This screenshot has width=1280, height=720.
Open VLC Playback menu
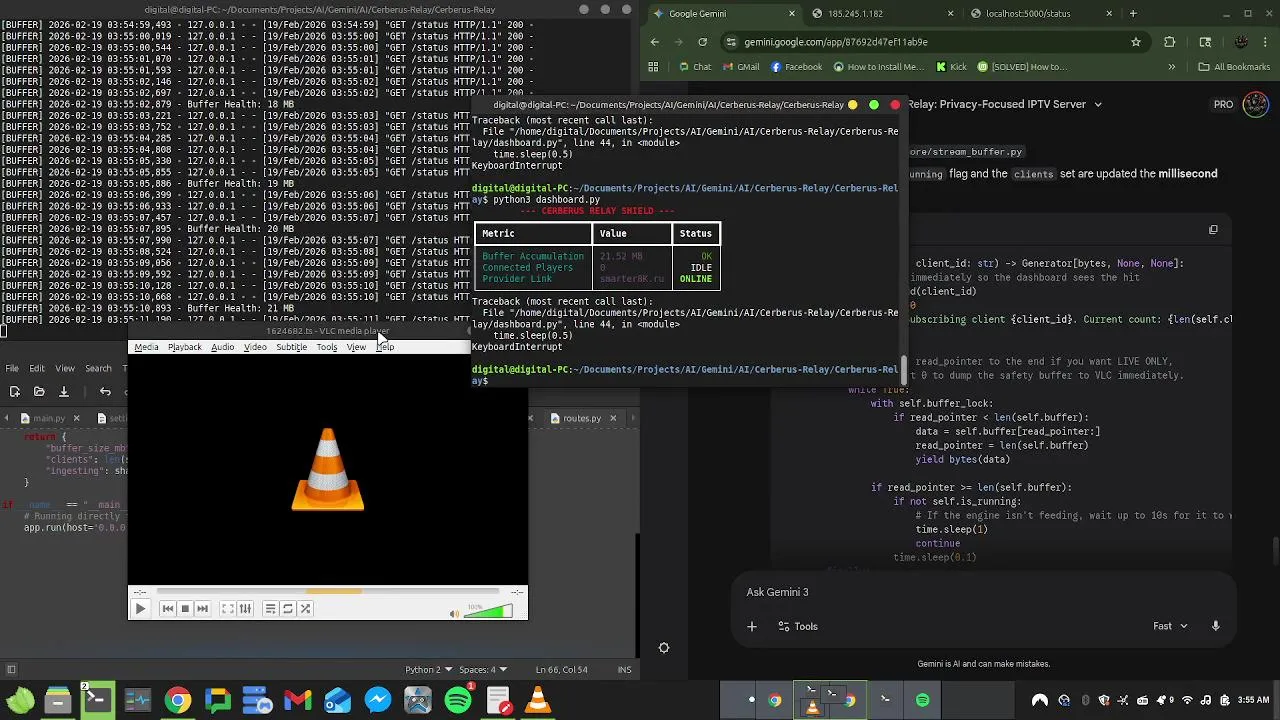tap(184, 347)
